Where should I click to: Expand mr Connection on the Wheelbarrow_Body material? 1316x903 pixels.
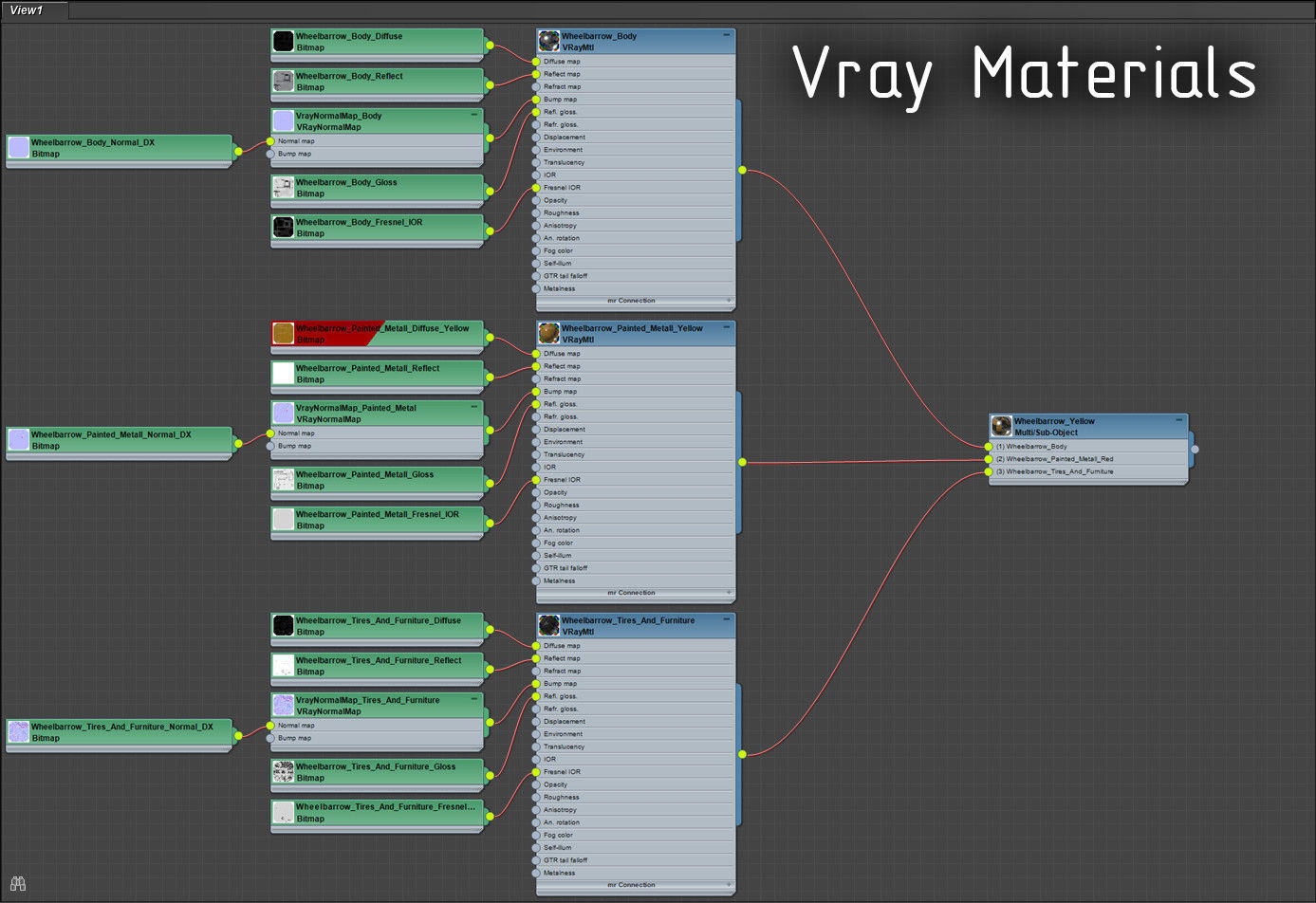tap(730, 301)
